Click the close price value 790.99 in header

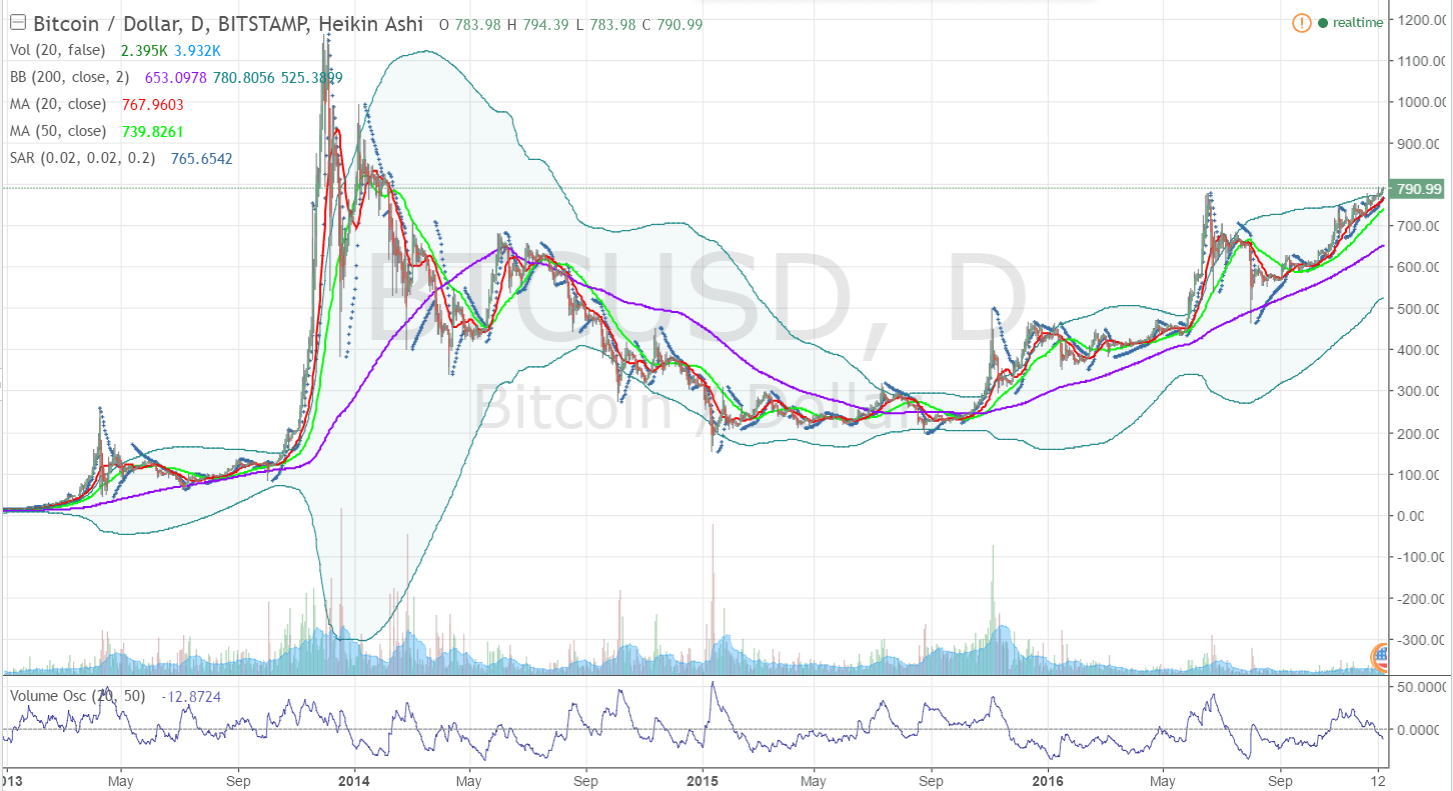click(680, 24)
